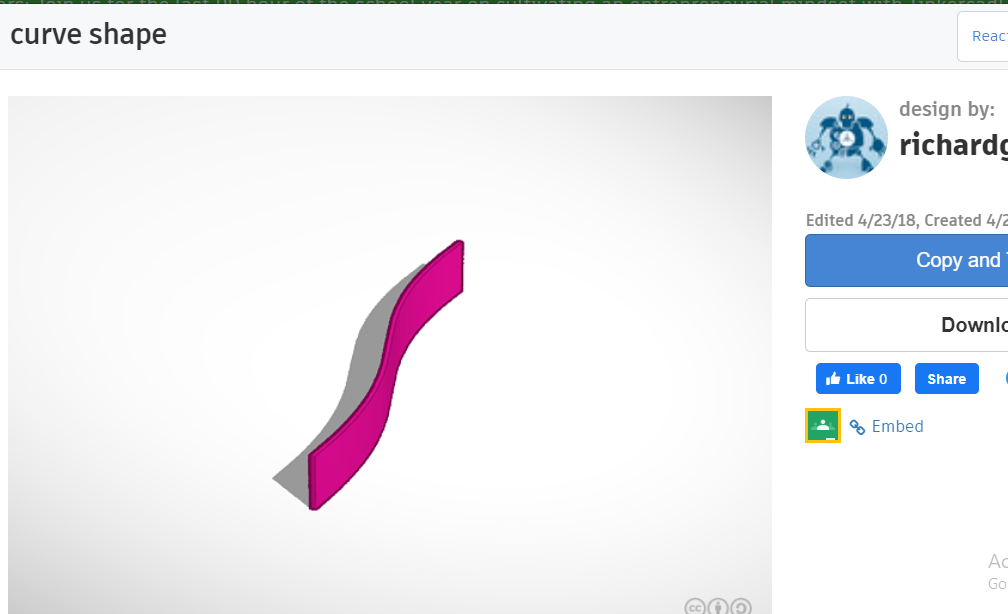Click the 'design by:' label
The width and height of the screenshot is (1008, 614).
pos(946,109)
